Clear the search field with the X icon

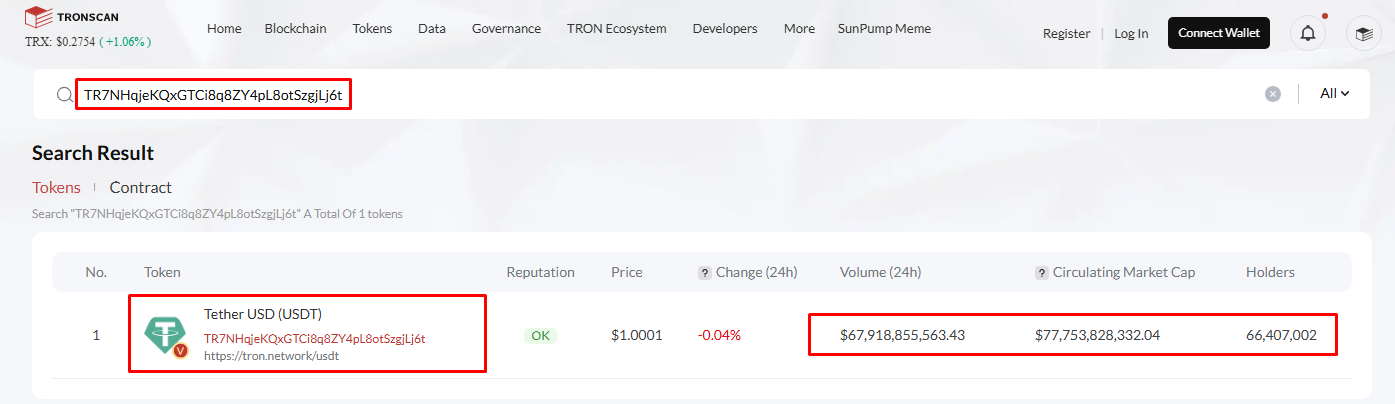[x=1272, y=94]
